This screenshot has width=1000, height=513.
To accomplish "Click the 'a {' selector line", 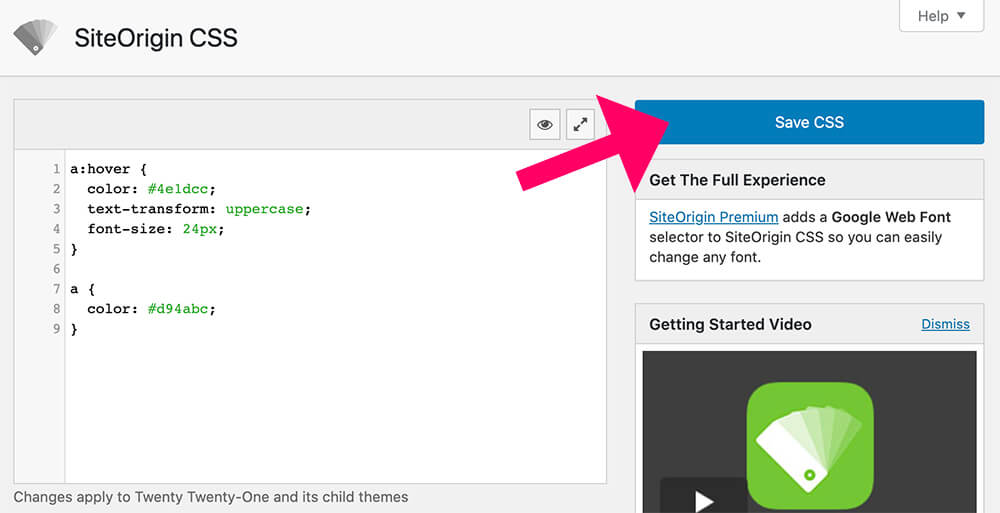I will click(82, 289).
